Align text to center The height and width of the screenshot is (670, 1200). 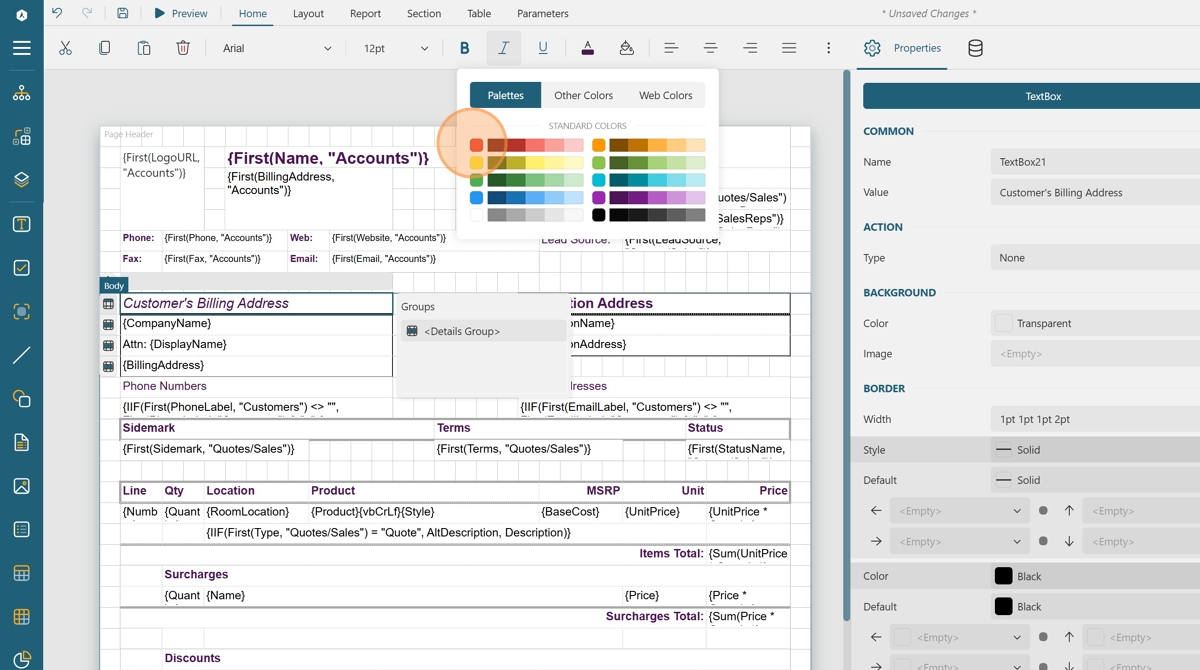point(710,48)
